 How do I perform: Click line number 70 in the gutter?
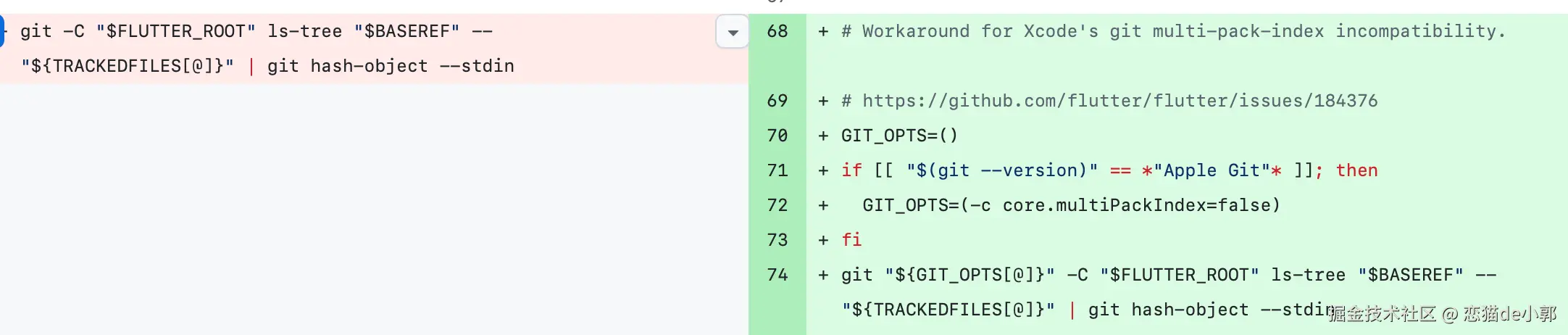(x=777, y=136)
